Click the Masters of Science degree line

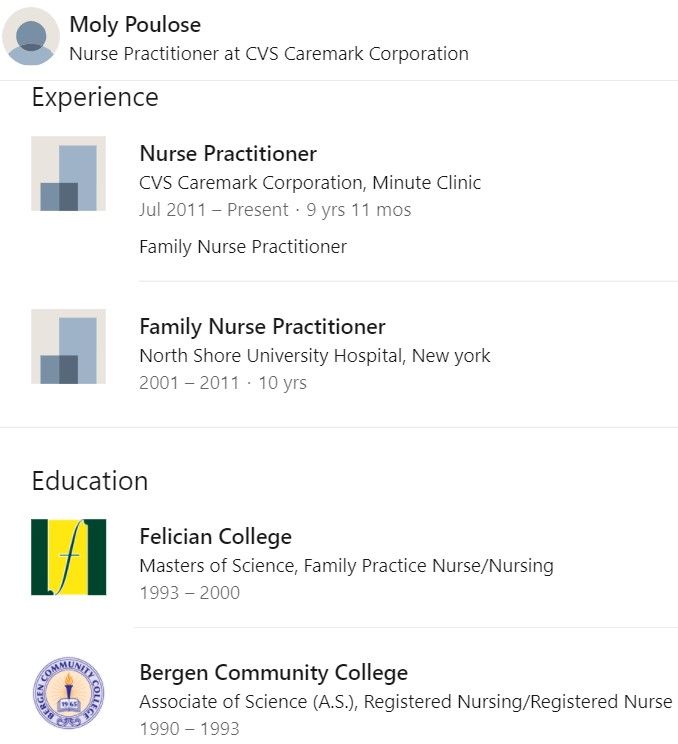pyautogui.click(x=347, y=566)
